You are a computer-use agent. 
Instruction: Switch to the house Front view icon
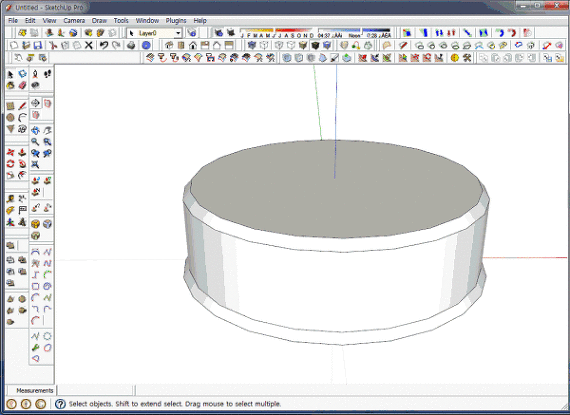point(193,45)
